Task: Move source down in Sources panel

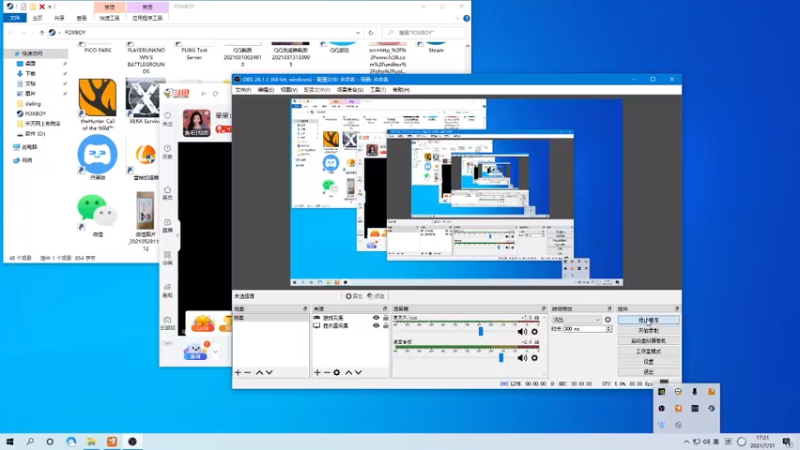Action: click(x=359, y=372)
